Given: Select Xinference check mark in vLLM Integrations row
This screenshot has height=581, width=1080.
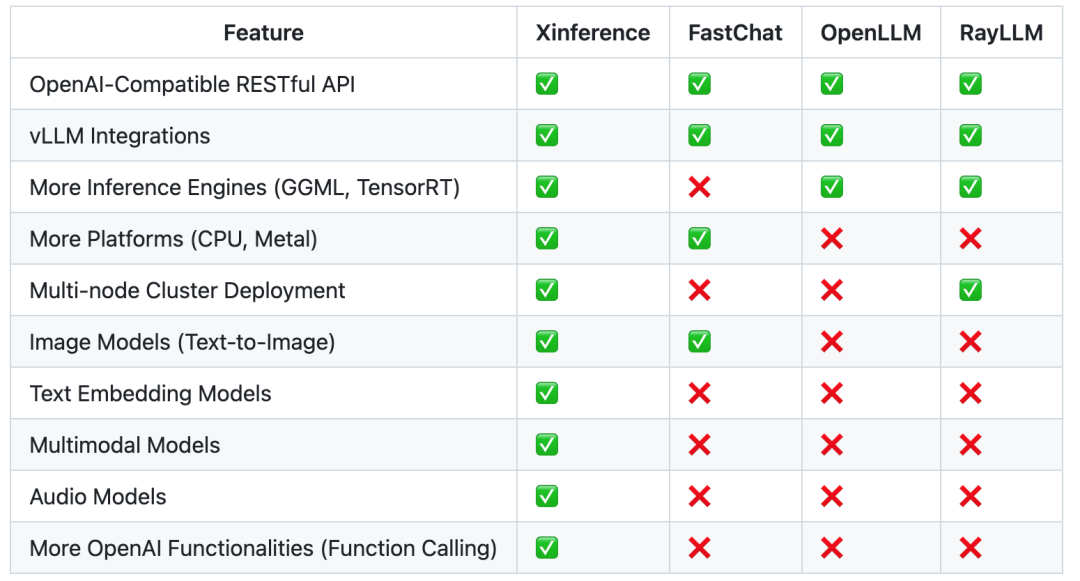Looking at the screenshot, I should click(x=547, y=136).
